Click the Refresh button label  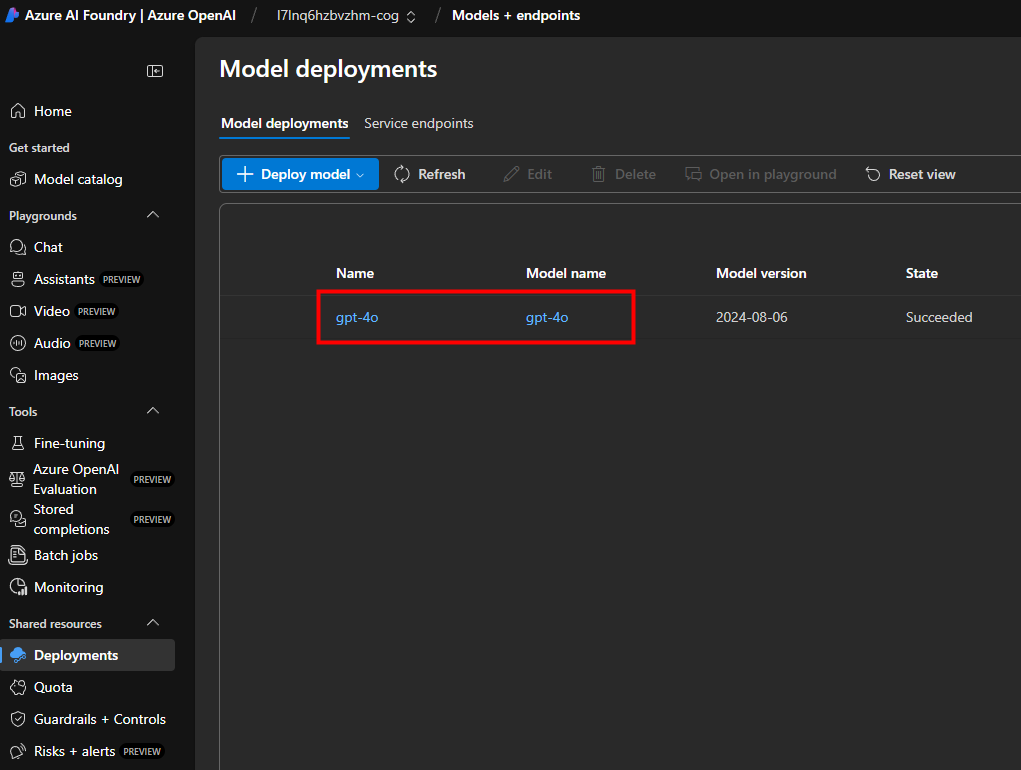(441, 174)
